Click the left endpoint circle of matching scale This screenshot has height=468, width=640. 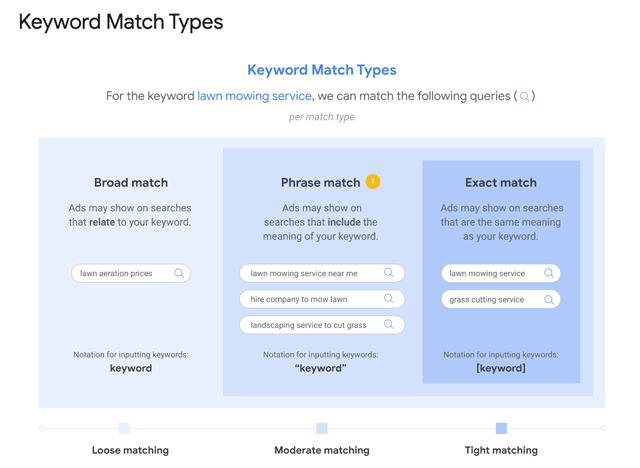click(42, 428)
